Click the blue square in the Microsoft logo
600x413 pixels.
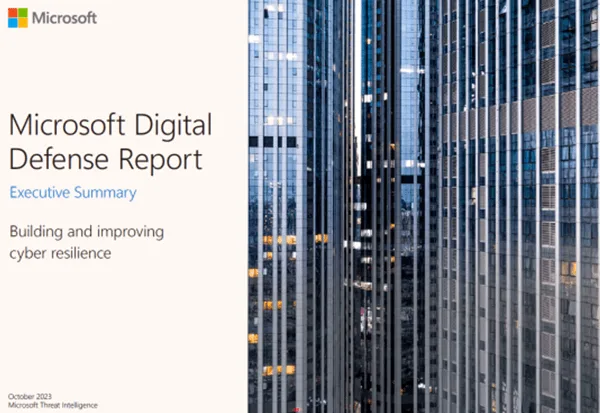(x=13, y=24)
